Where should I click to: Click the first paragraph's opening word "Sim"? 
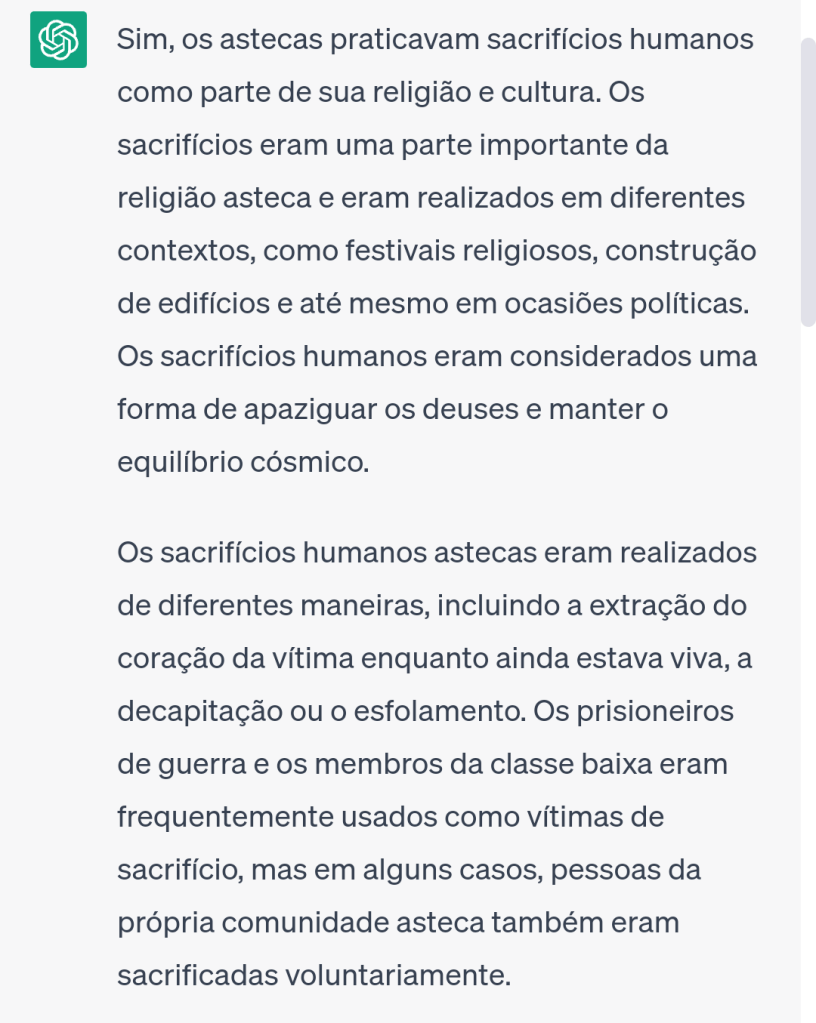tap(140, 41)
